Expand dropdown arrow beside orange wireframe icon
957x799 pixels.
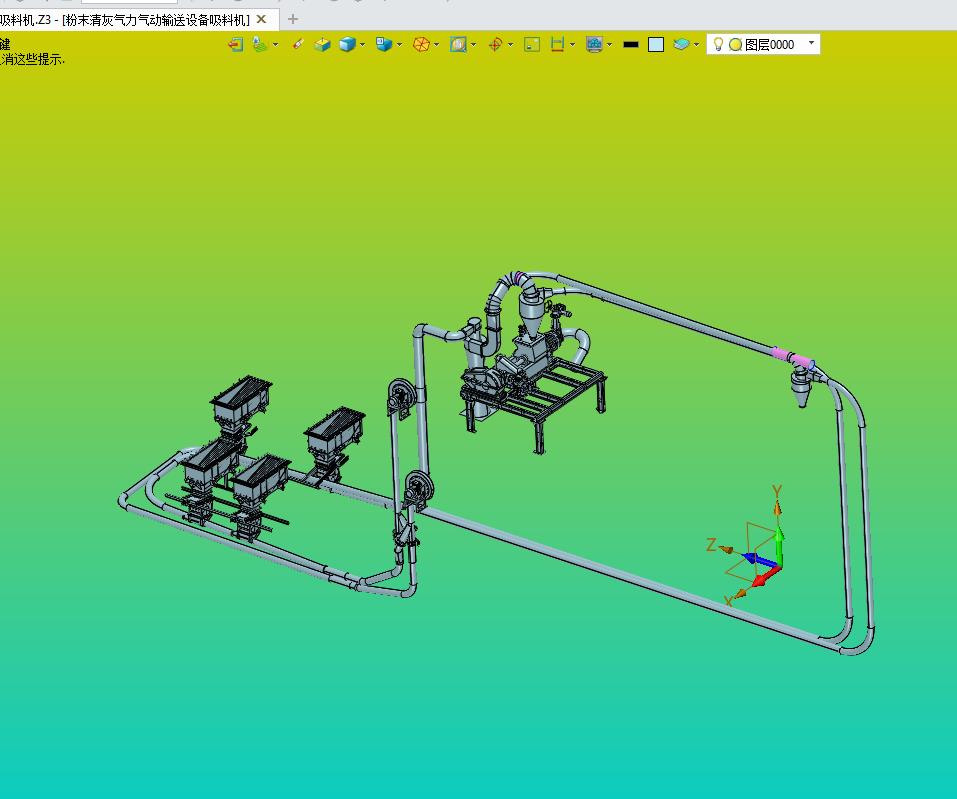point(436,44)
